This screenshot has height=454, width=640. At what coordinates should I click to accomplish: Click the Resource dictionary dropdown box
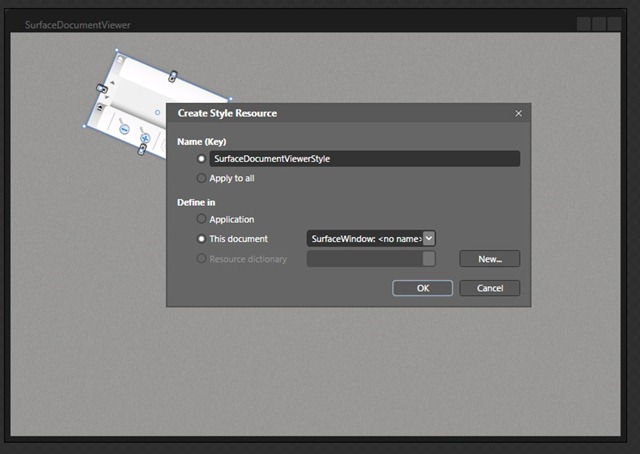click(x=364, y=259)
